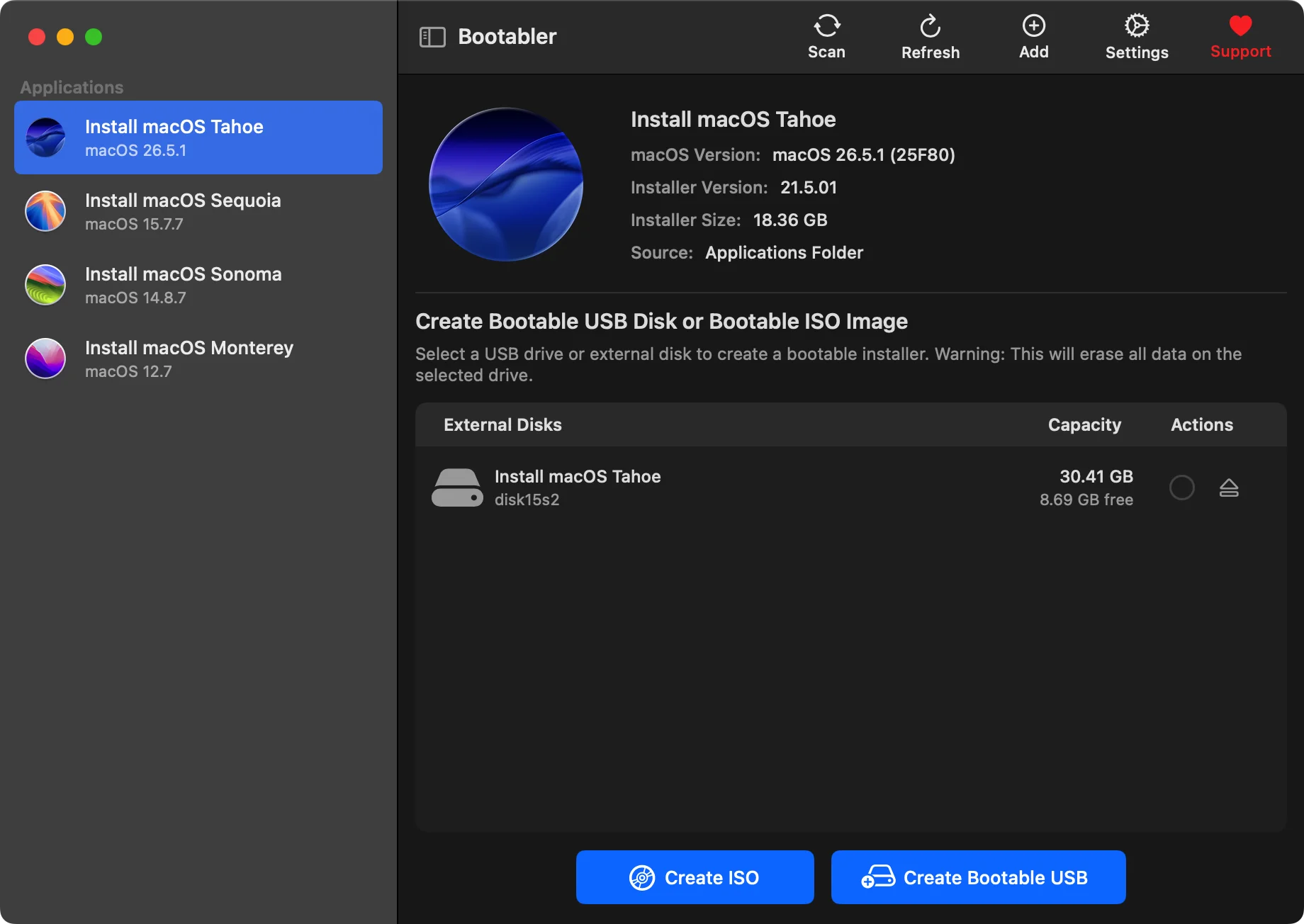Eject the Install macOS Tahoe disk
The height and width of the screenshot is (924, 1304).
pos(1229,488)
